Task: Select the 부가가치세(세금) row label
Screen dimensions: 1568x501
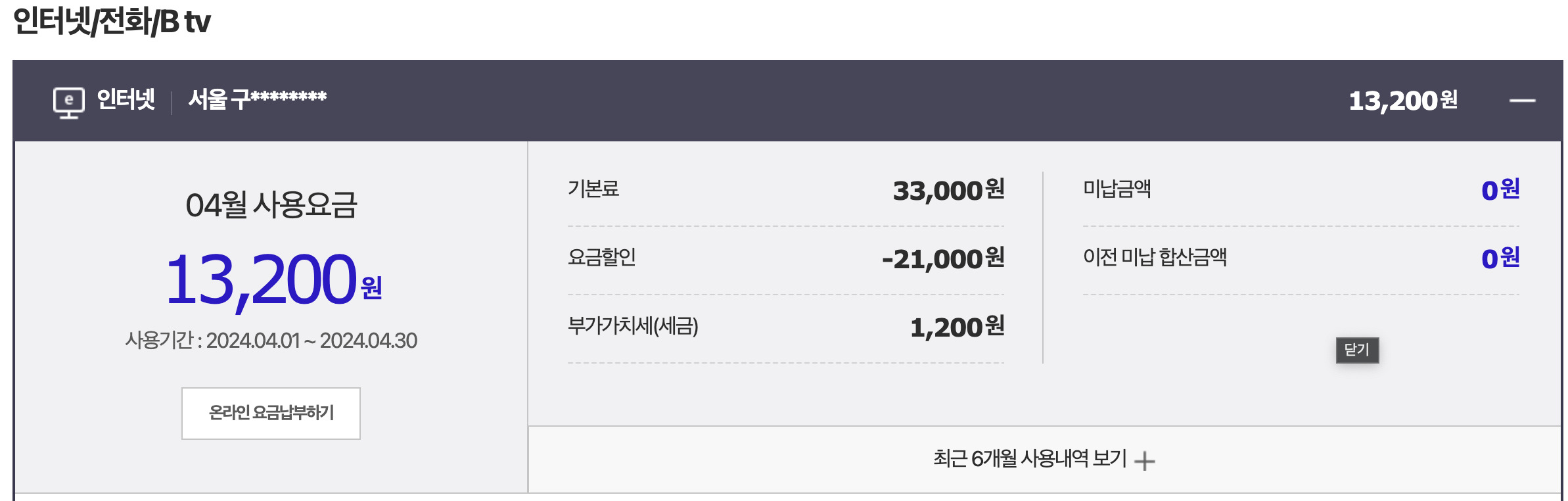Action: [633, 325]
